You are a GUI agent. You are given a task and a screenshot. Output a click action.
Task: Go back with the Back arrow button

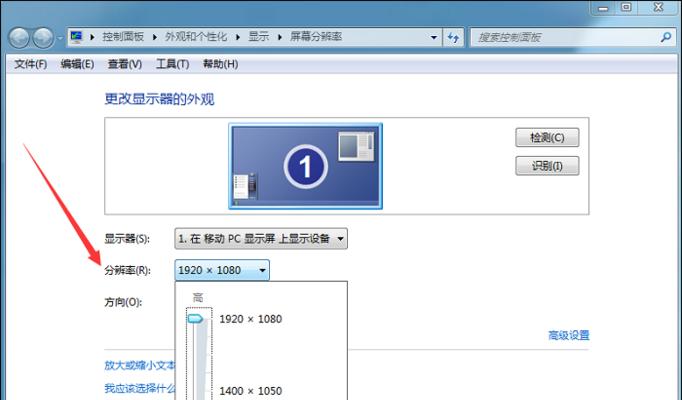(19, 37)
